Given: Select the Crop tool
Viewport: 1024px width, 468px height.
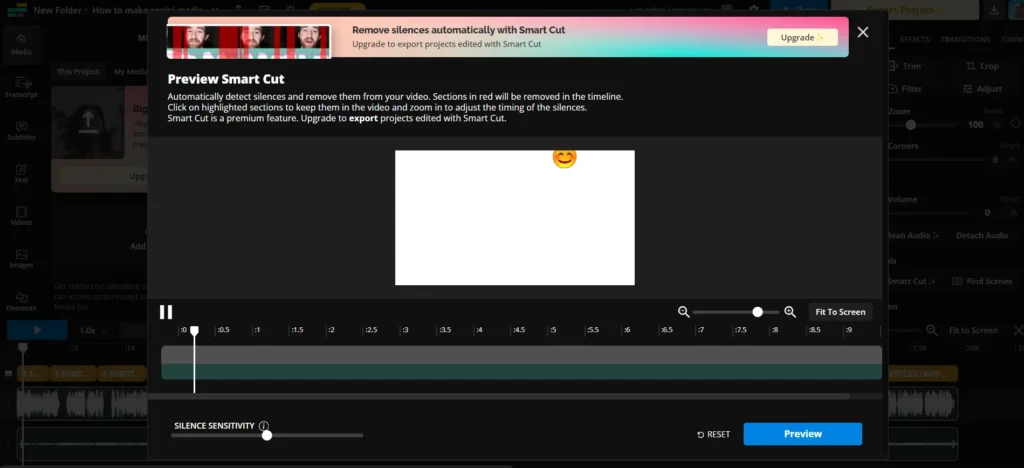Looking at the screenshot, I should (x=982, y=67).
